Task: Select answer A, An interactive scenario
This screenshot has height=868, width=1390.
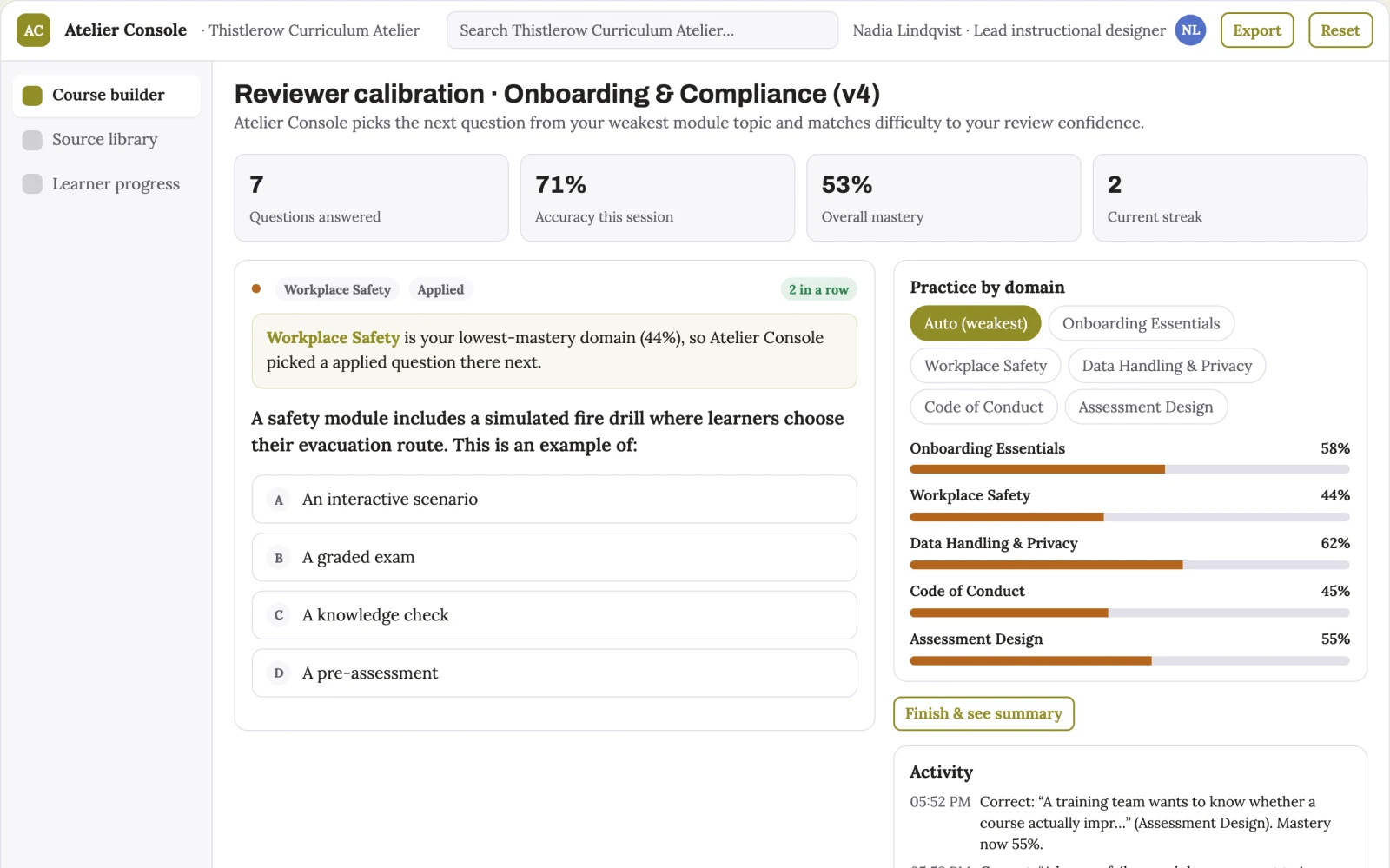Action: 554,499
